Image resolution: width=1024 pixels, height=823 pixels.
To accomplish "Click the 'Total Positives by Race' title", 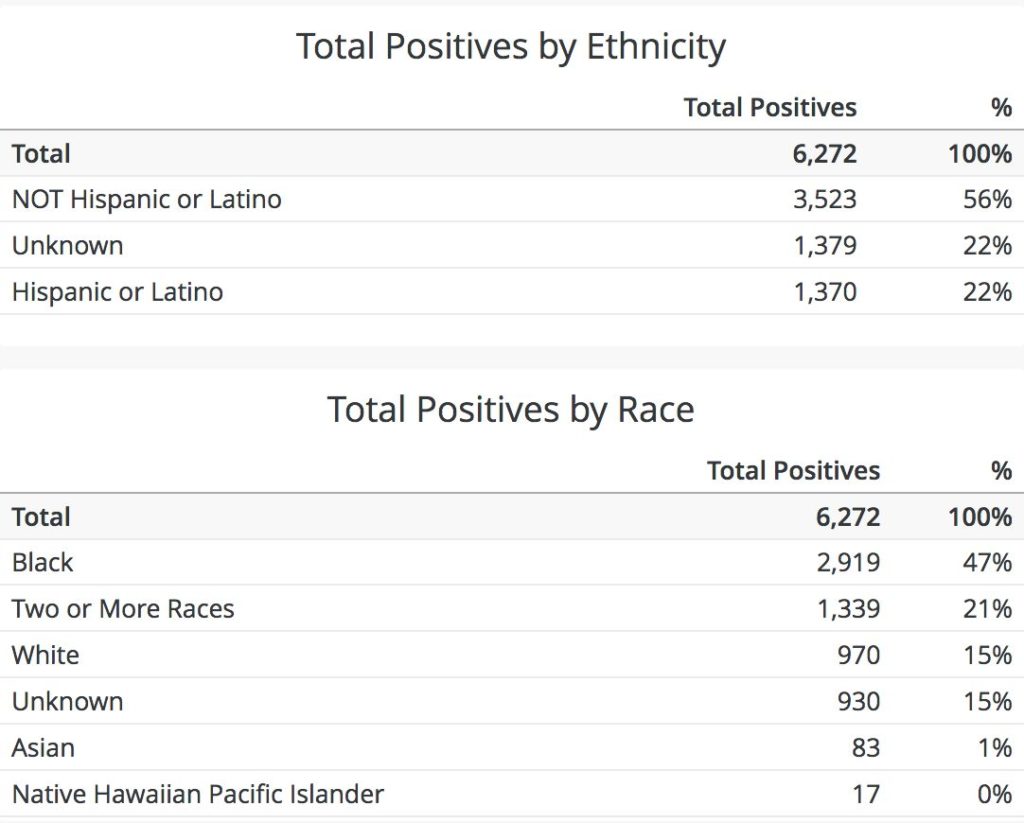I will tap(511, 410).
